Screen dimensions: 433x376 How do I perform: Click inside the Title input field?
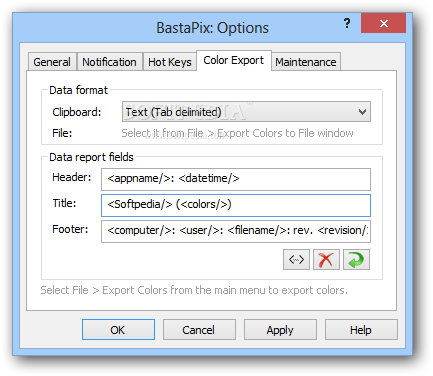(236, 205)
